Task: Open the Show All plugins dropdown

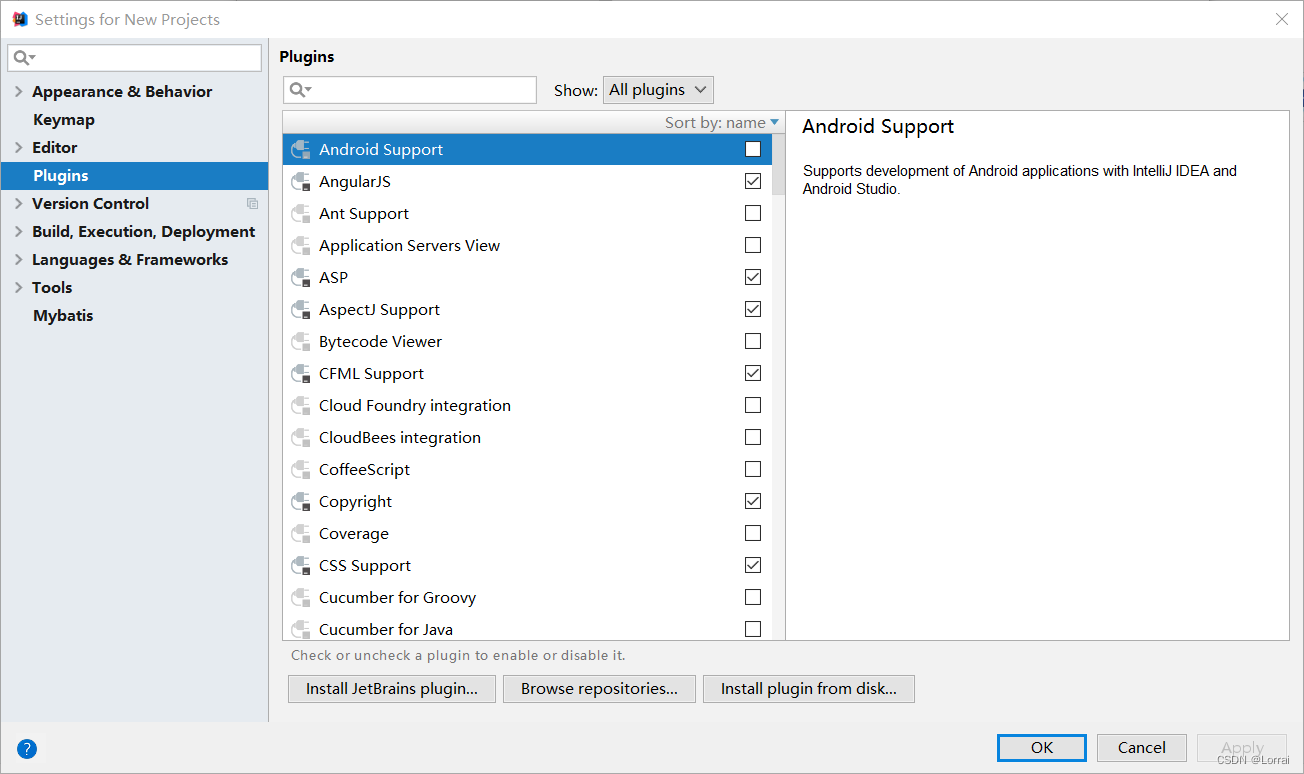Action: pyautogui.click(x=658, y=90)
